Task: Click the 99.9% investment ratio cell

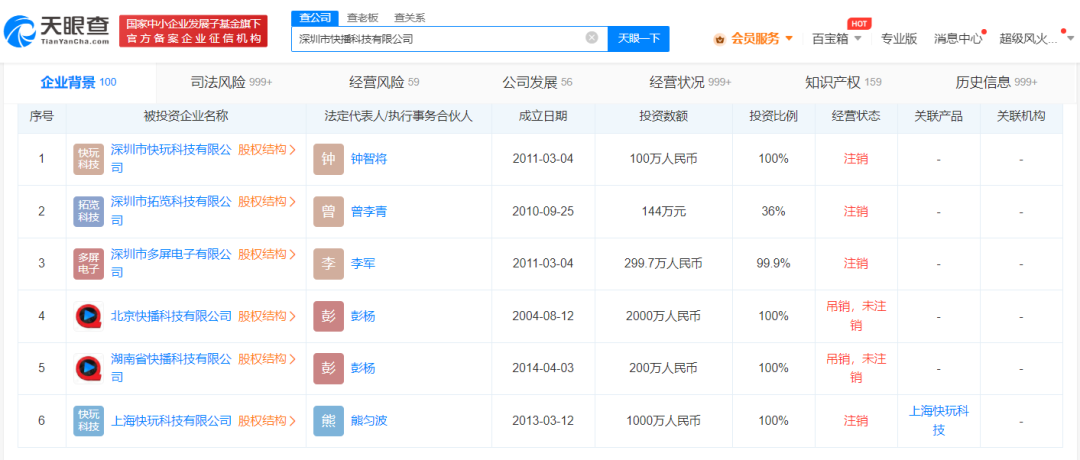Action: tap(773, 264)
